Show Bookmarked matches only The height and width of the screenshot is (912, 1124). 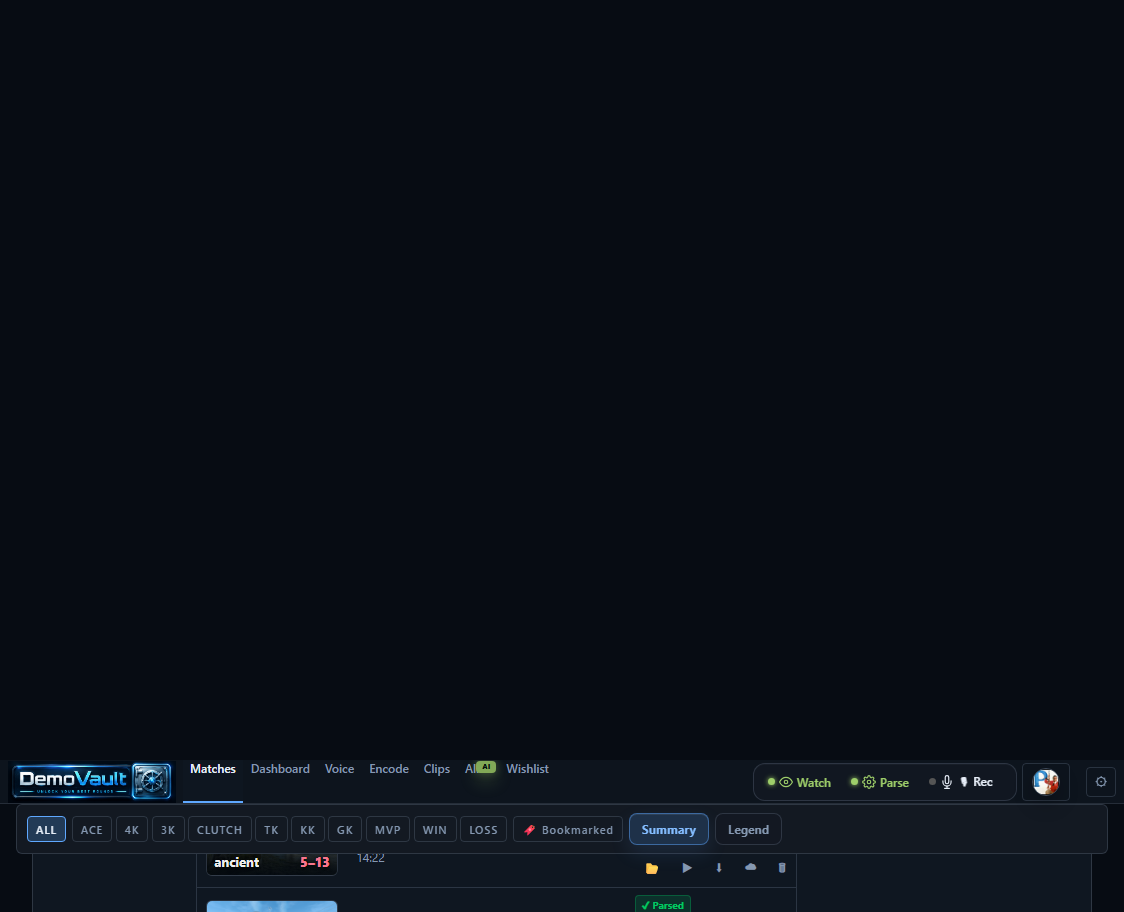pos(568,830)
